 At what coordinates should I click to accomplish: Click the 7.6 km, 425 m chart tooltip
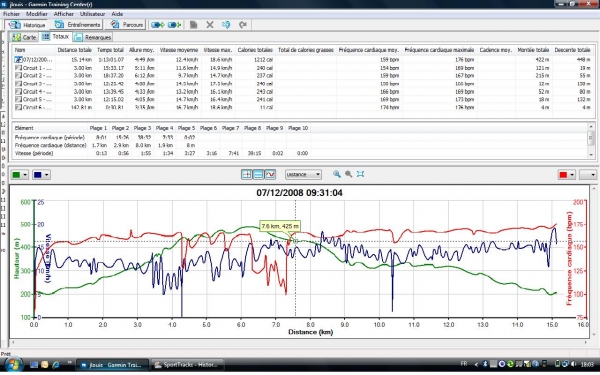coord(280,226)
